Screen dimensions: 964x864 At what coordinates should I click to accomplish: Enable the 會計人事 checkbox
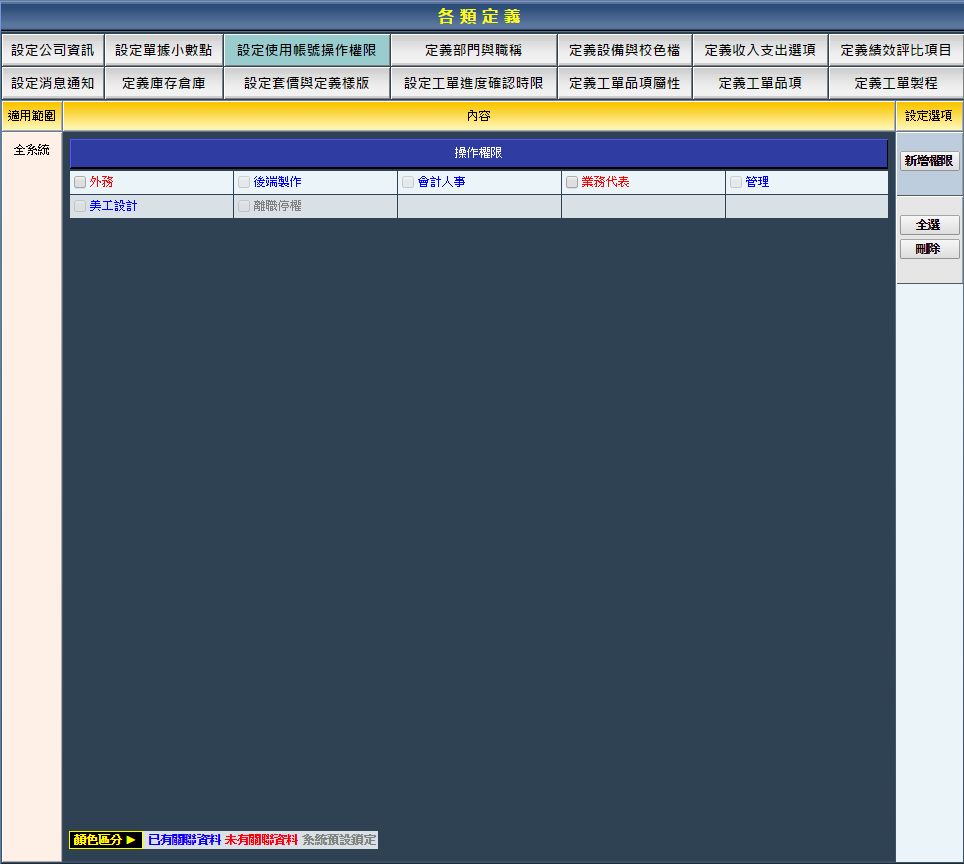pyautogui.click(x=408, y=182)
